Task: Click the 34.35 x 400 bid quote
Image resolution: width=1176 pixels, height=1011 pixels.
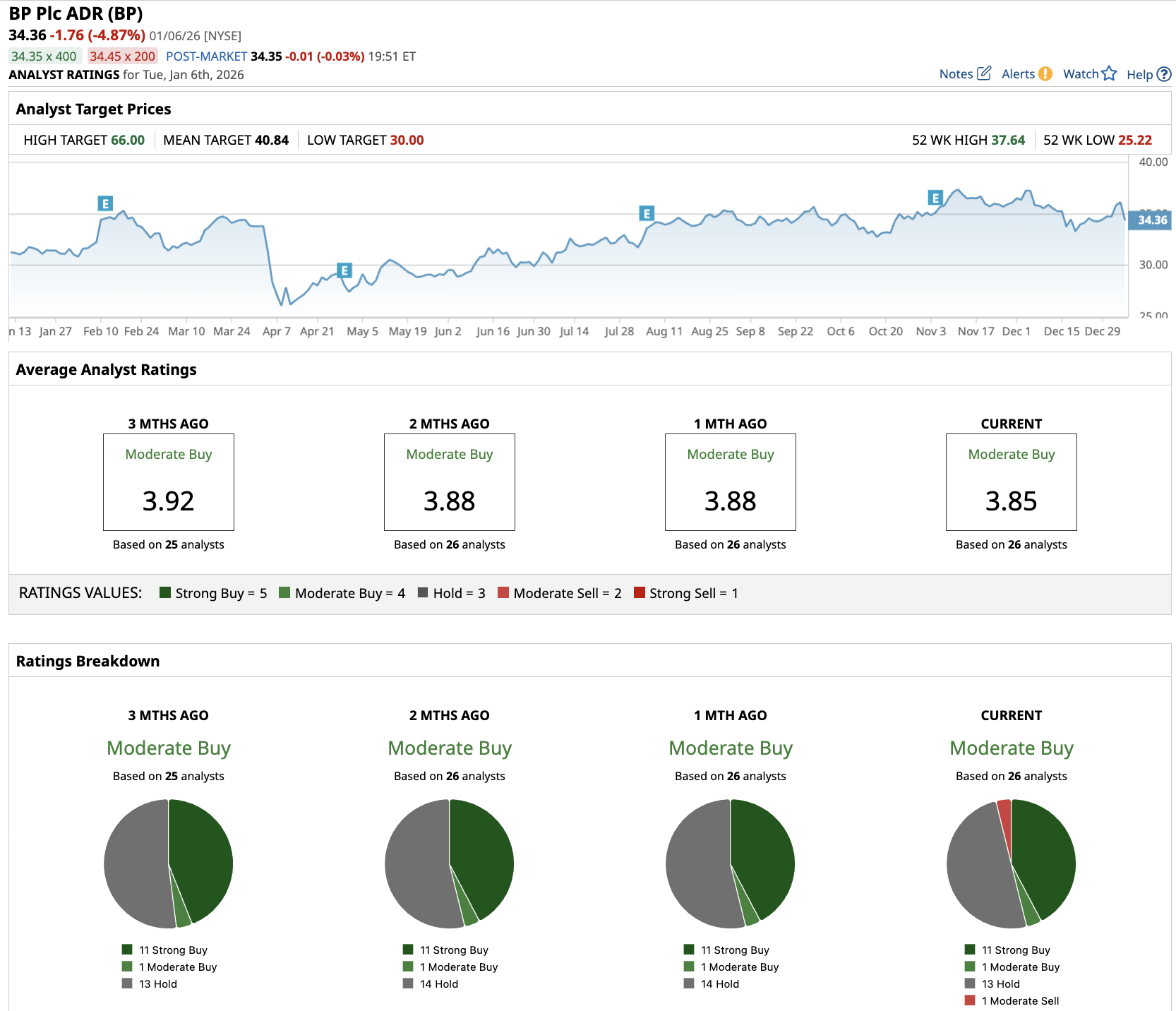Action: click(x=44, y=56)
